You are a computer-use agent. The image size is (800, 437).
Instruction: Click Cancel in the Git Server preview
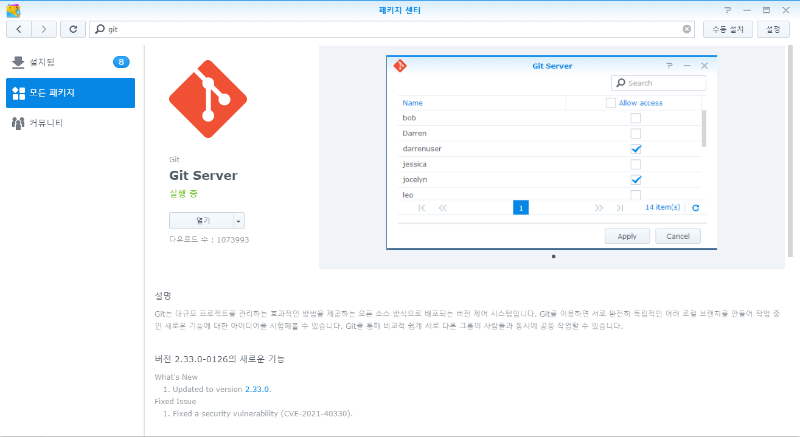click(678, 236)
